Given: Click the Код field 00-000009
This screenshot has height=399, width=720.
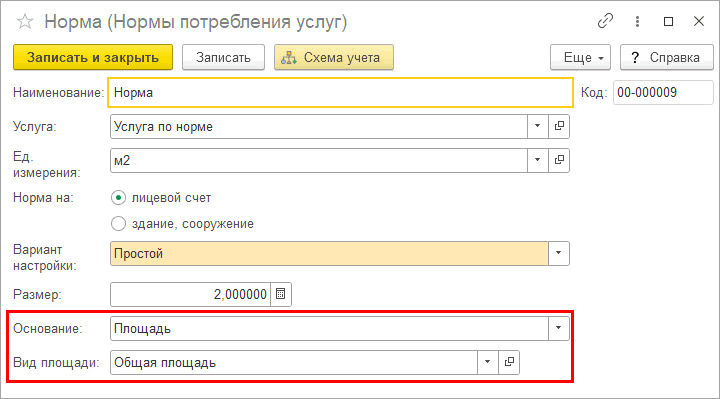Looking at the screenshot, I should click(663, 92).
